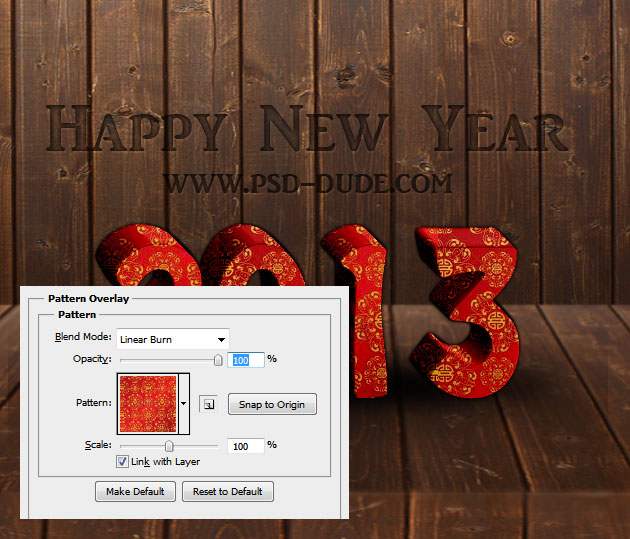The height and width of the screenshot is (539, 630).
Task: Click the www.psd-dude.com text on wood
Action: click(x=308, y=183)
